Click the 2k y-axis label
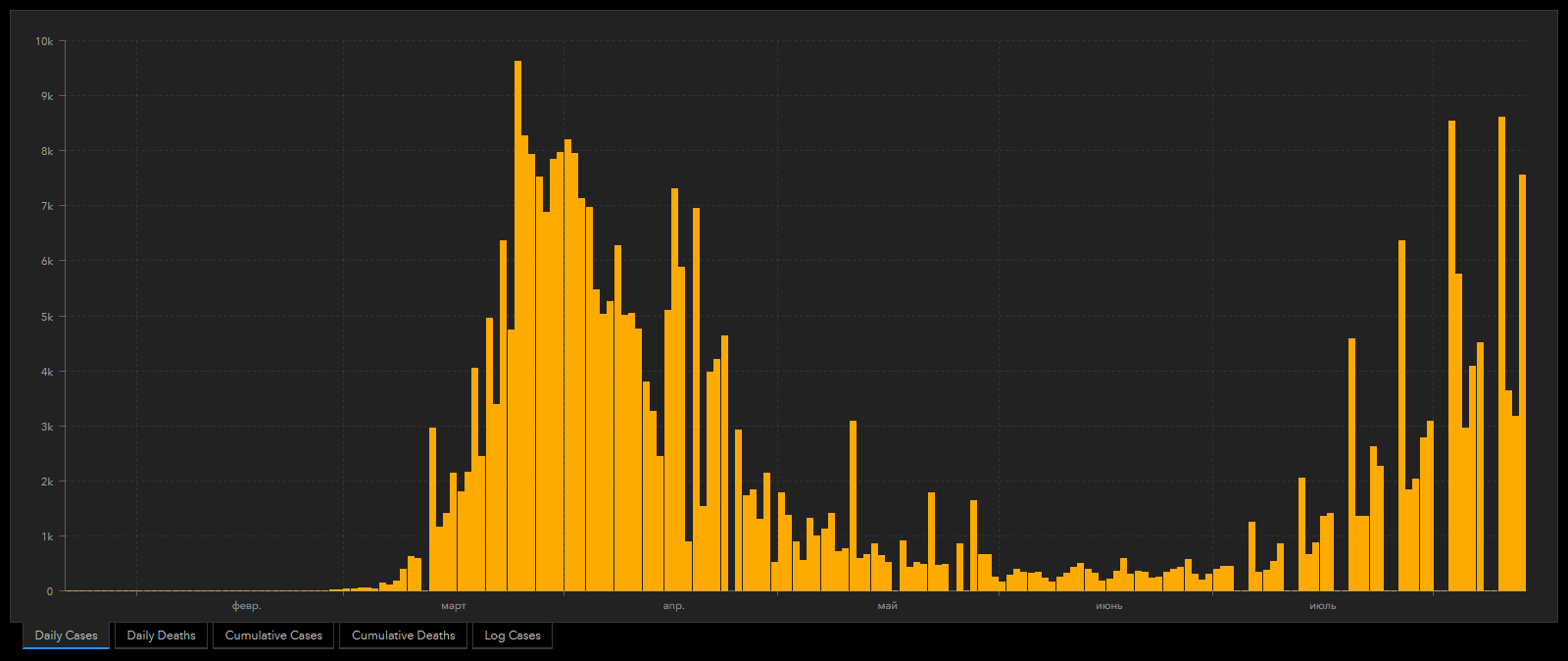 pos(47,482)
